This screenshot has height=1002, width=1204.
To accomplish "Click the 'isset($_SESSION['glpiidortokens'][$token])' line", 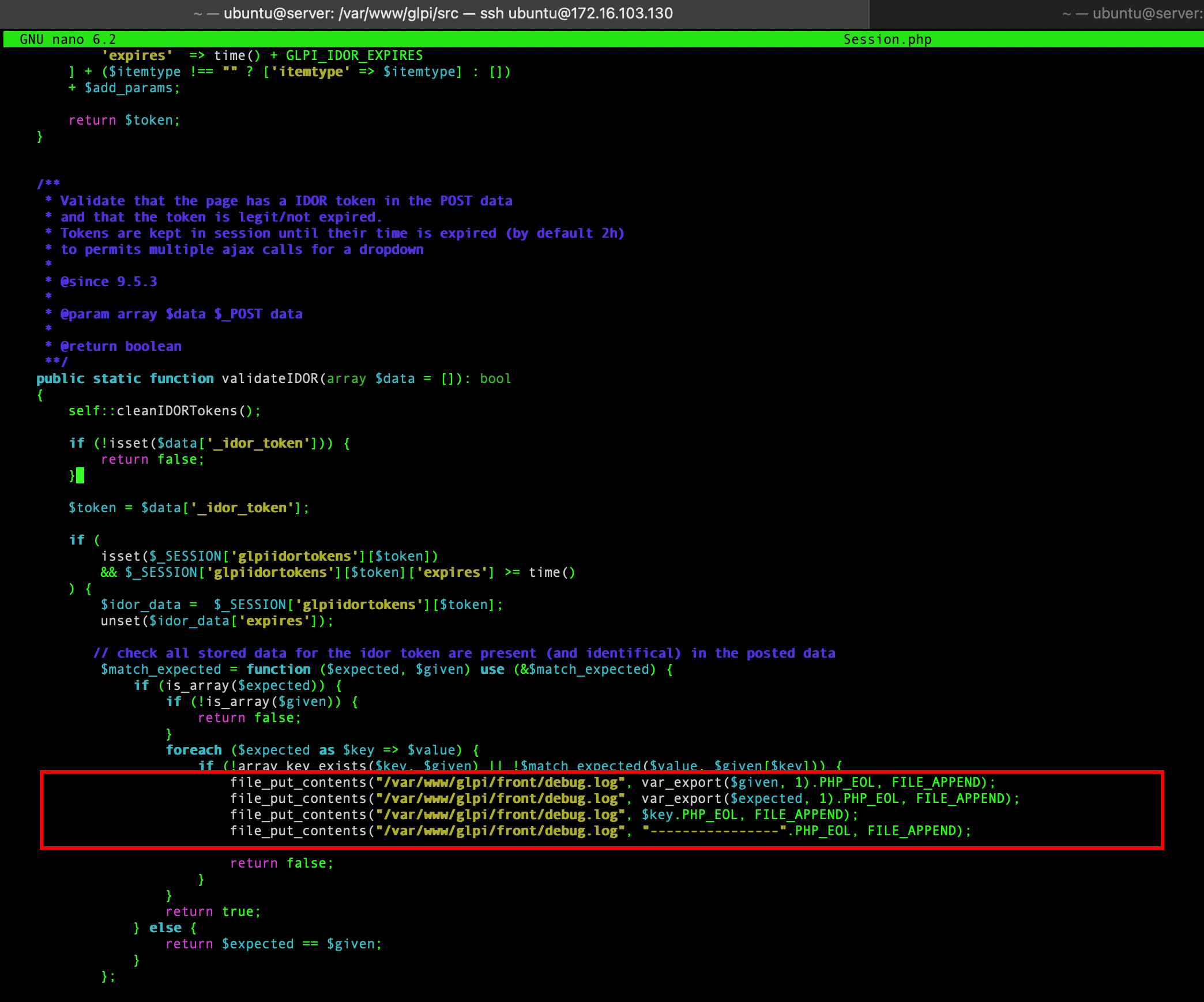I will 269,556.
